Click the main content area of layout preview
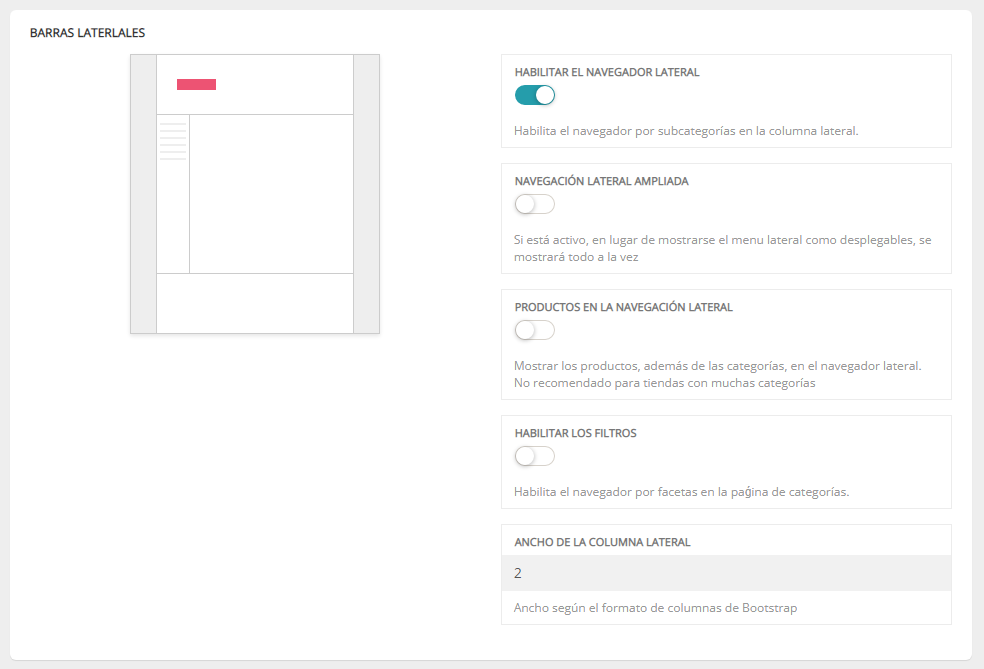The height and width of the screenshot is (669, 984). (x=270, y=193)
